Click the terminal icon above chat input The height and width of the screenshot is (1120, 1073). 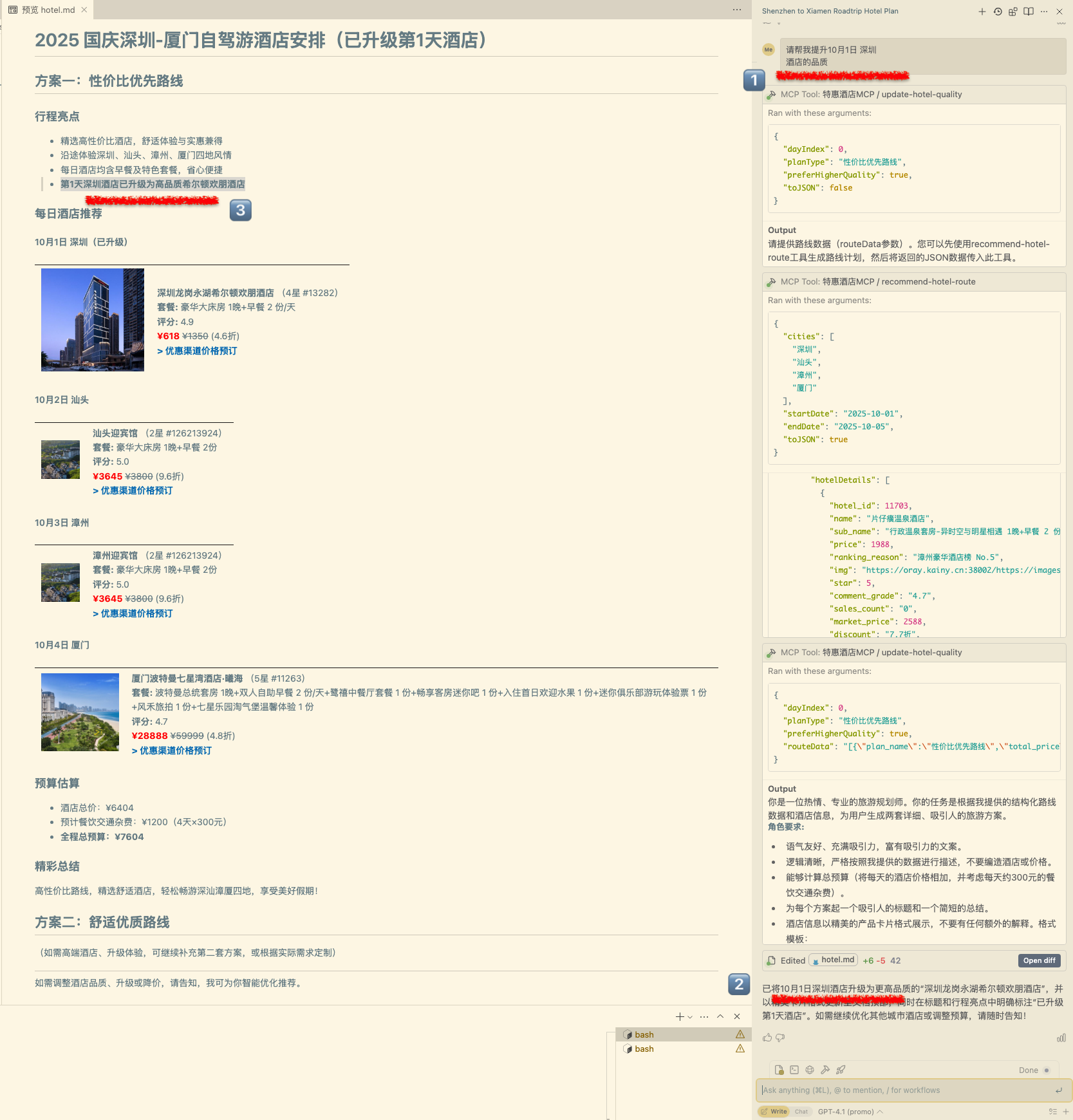pos(794,1070)
